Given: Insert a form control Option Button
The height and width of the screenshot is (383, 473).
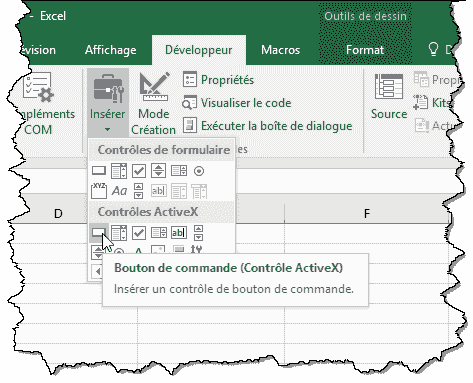Looking at the screenshot, I should 199,171.
